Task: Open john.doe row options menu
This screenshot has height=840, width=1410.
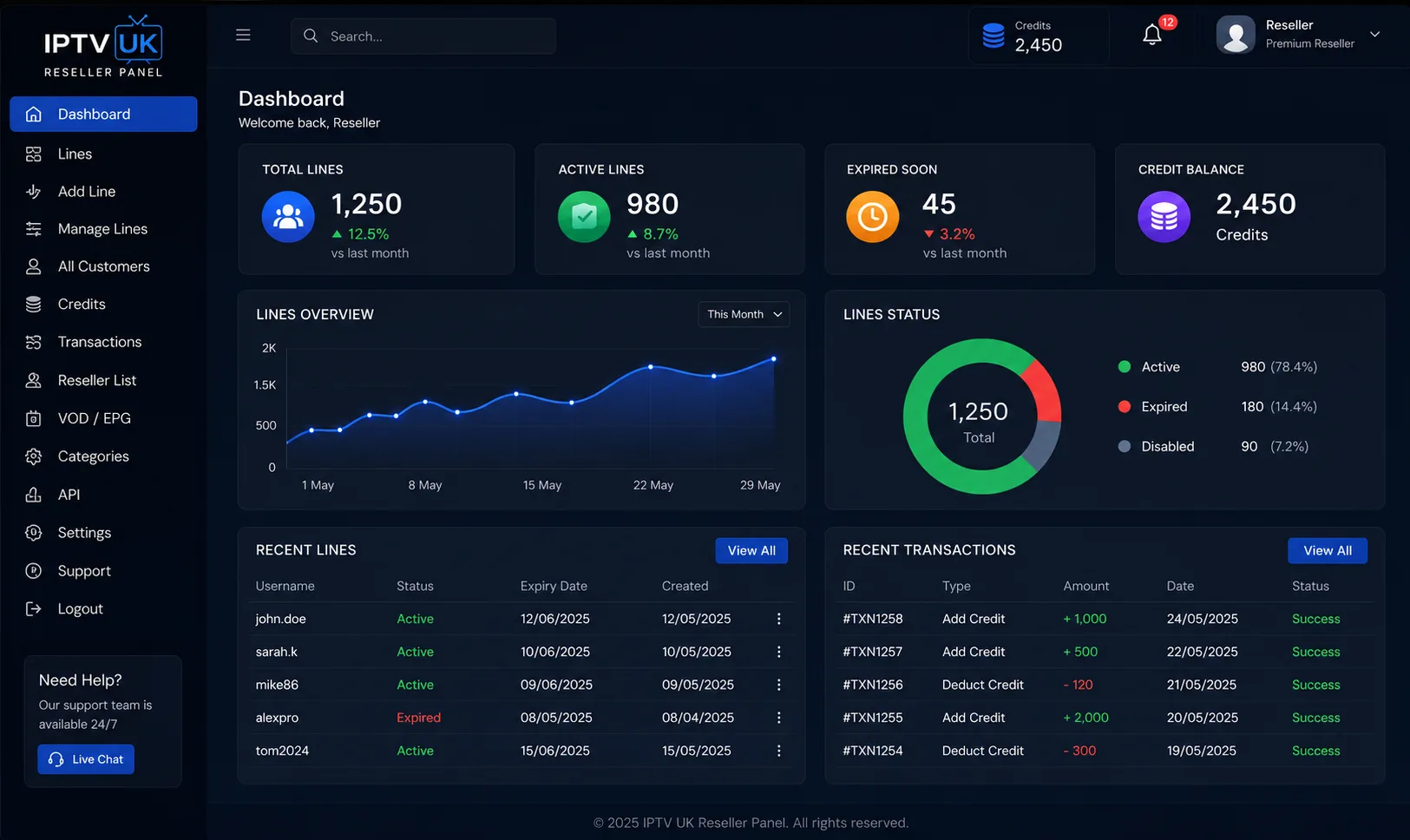Action: click(778, 619)
